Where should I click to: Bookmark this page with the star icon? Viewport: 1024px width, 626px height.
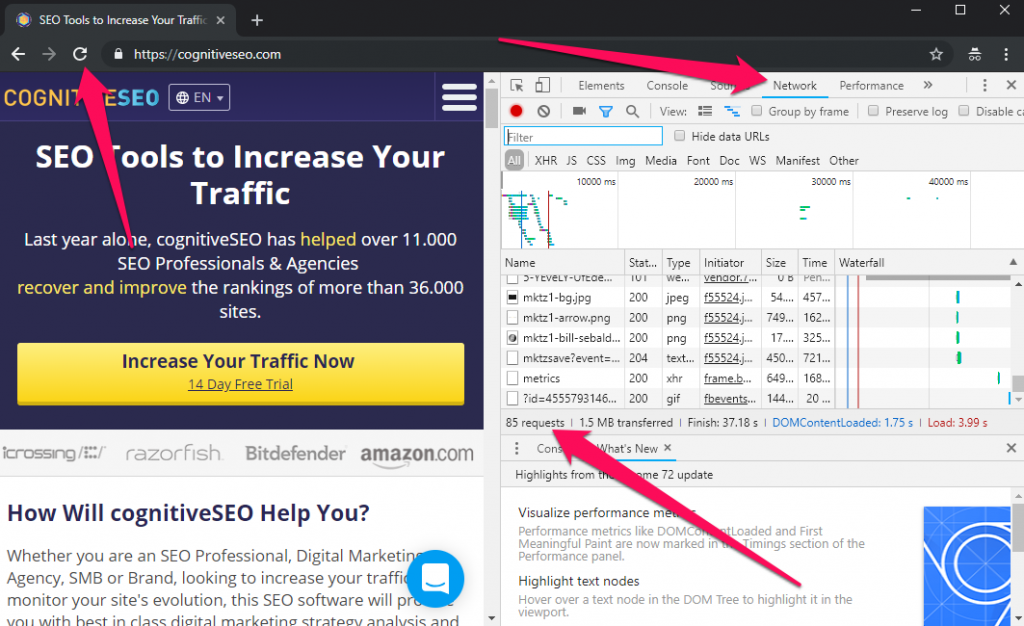(936, 54)
